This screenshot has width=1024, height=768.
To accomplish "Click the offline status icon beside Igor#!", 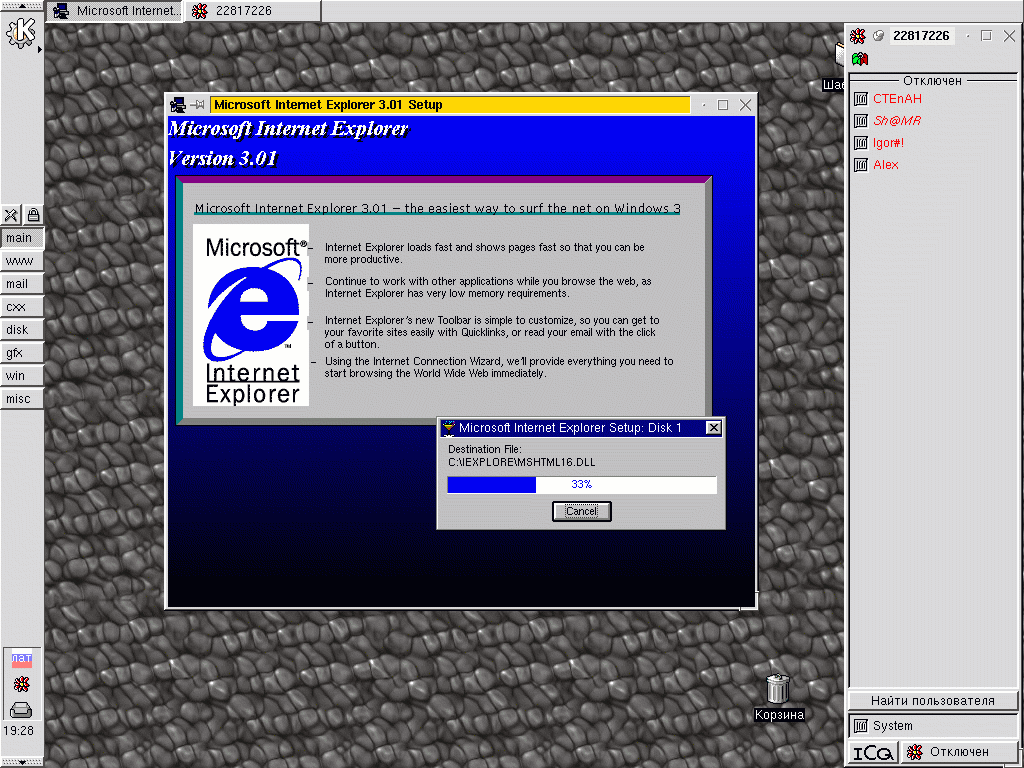I will [861, 143].
